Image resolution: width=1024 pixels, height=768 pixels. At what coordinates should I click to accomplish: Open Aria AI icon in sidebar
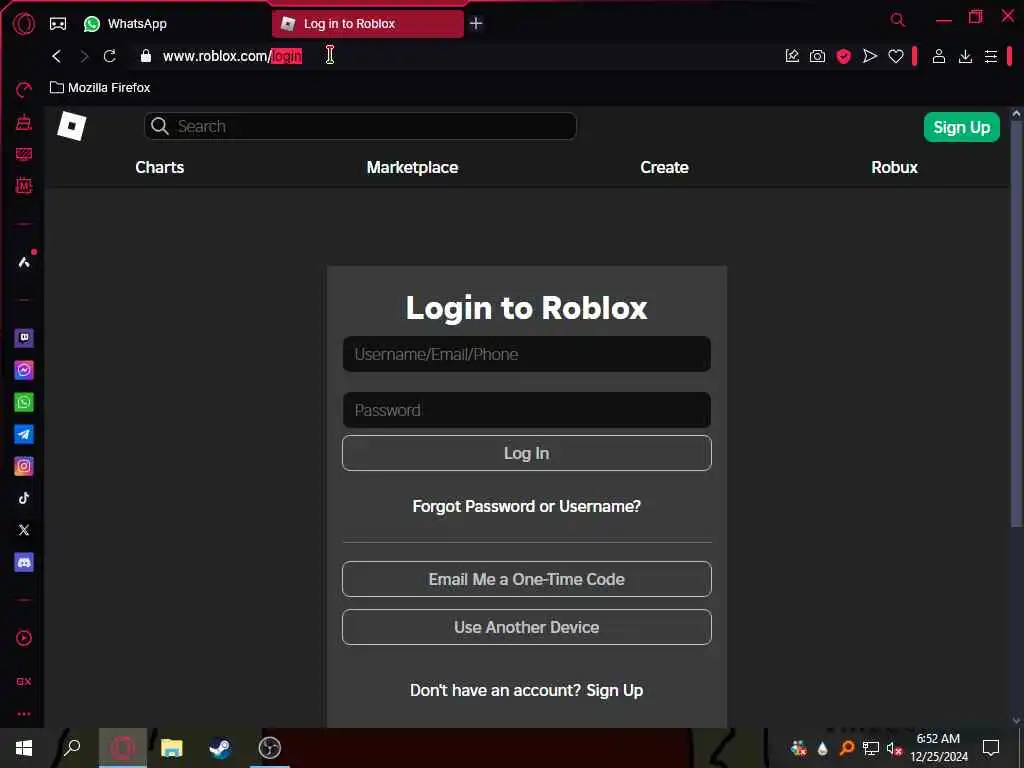(24, 262)
